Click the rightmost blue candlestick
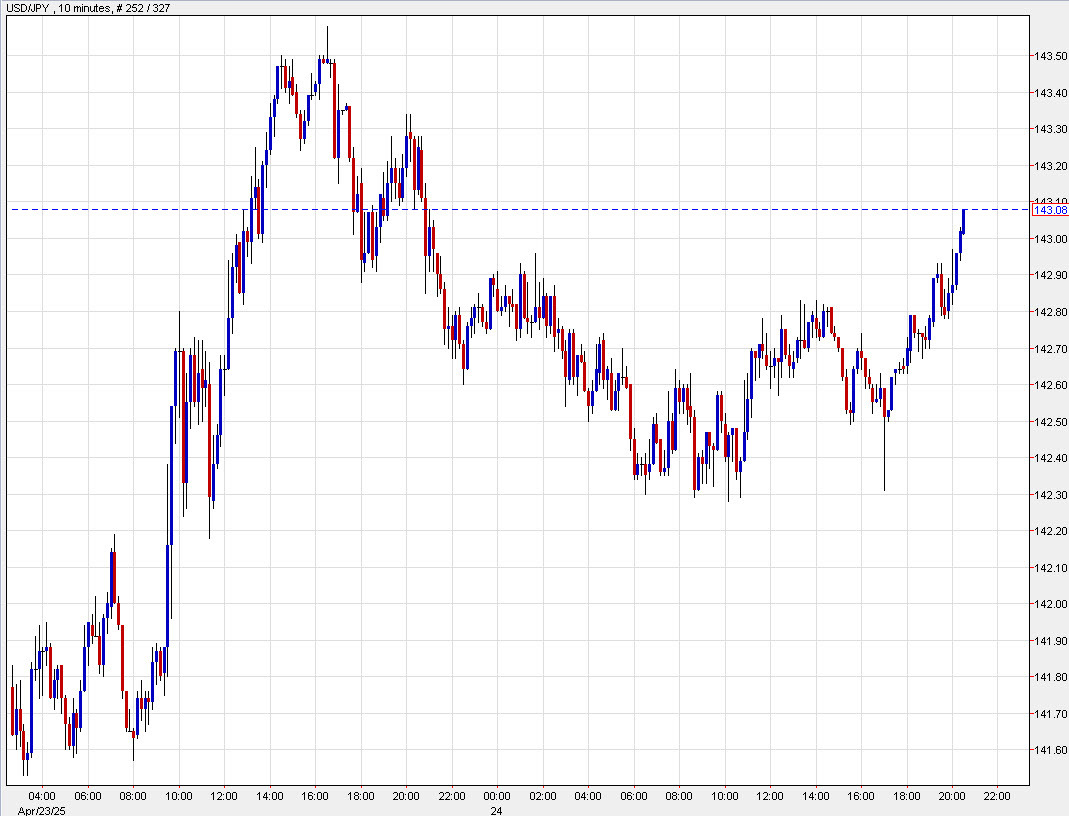 click(963, 220)
